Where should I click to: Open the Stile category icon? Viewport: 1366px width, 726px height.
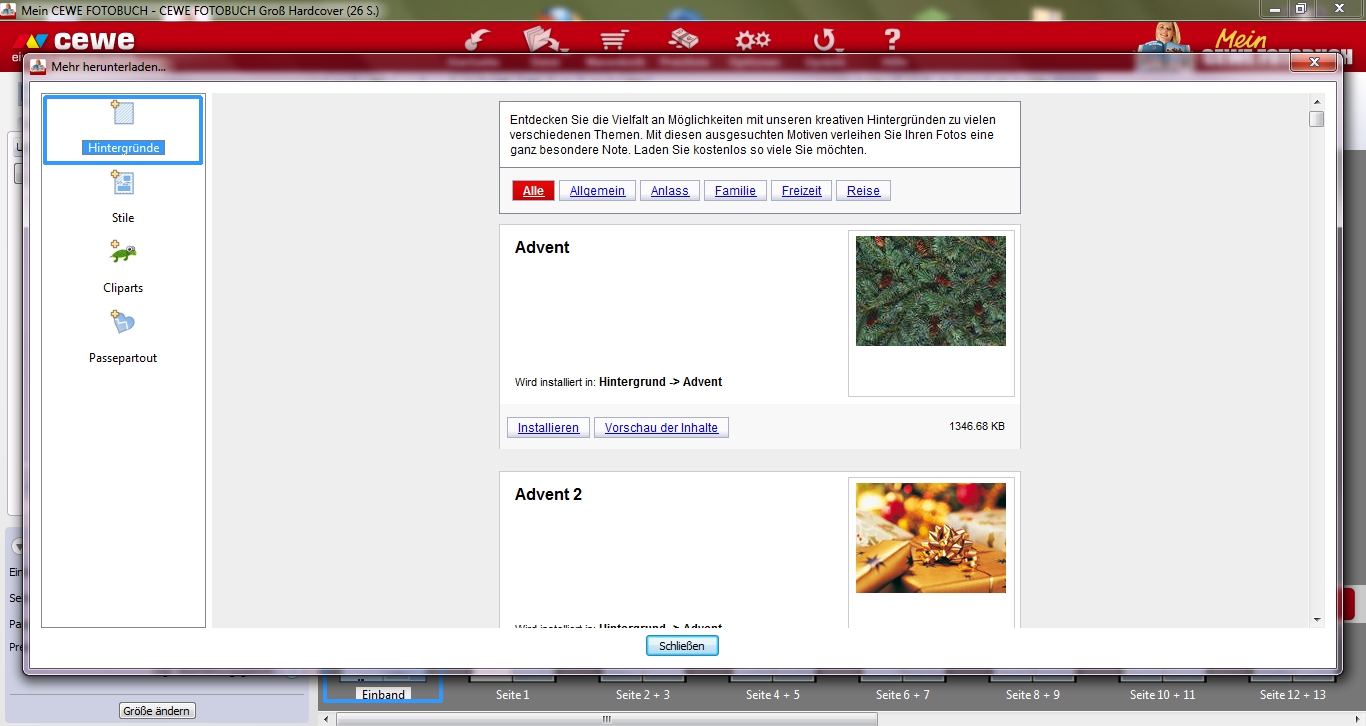point(123,182)
